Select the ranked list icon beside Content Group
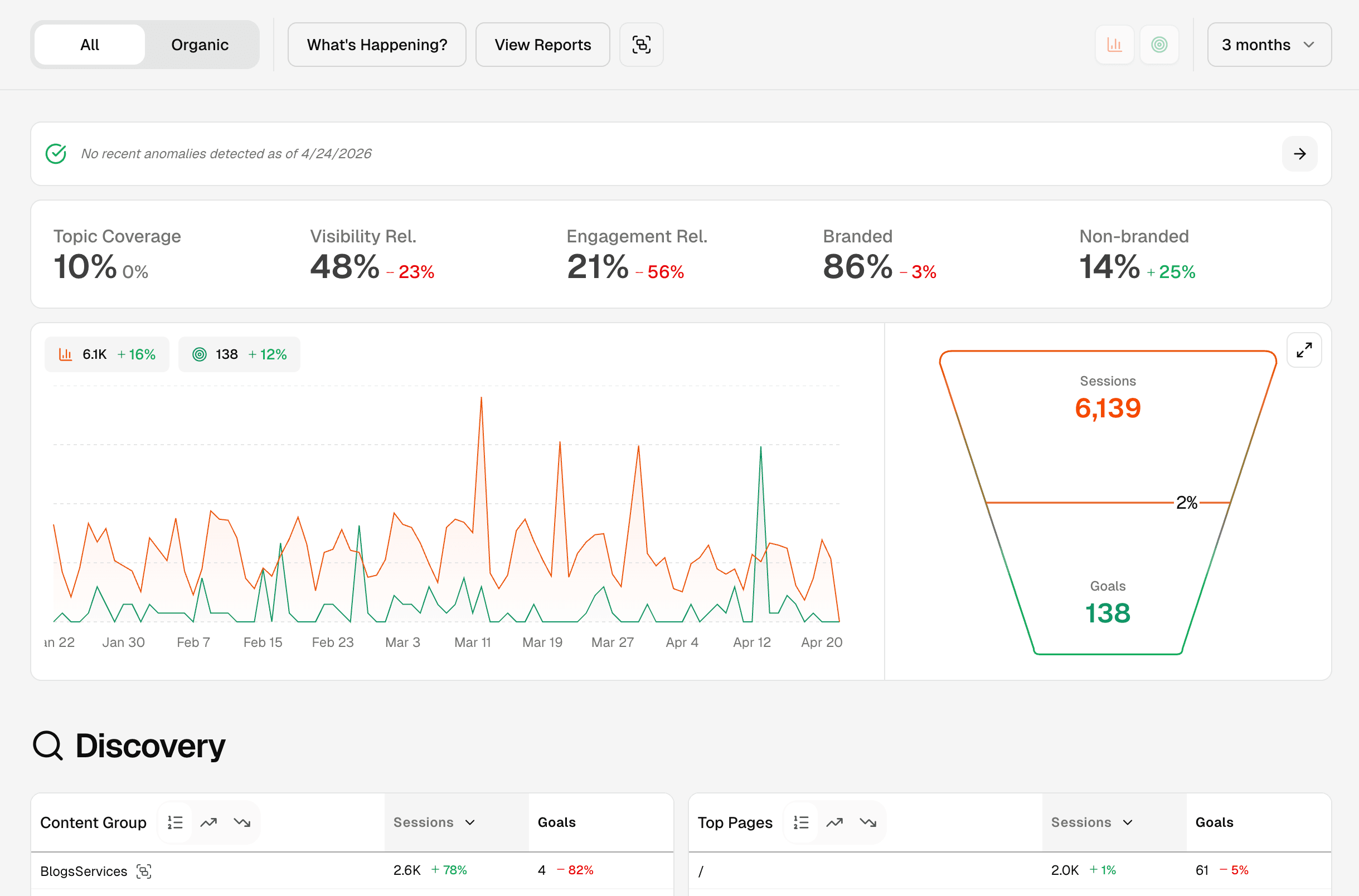 175,822
